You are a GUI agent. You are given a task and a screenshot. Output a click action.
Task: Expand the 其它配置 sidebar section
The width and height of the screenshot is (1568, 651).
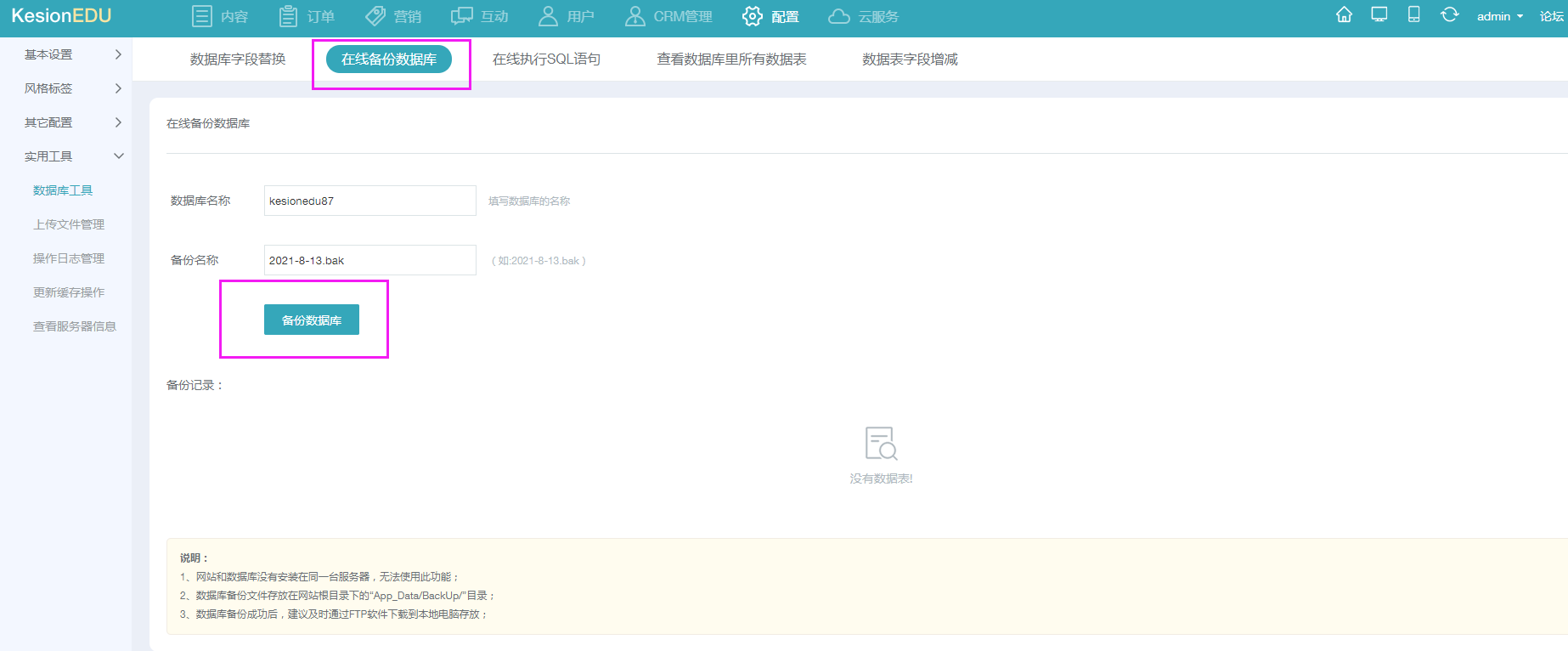click(73, 122)
